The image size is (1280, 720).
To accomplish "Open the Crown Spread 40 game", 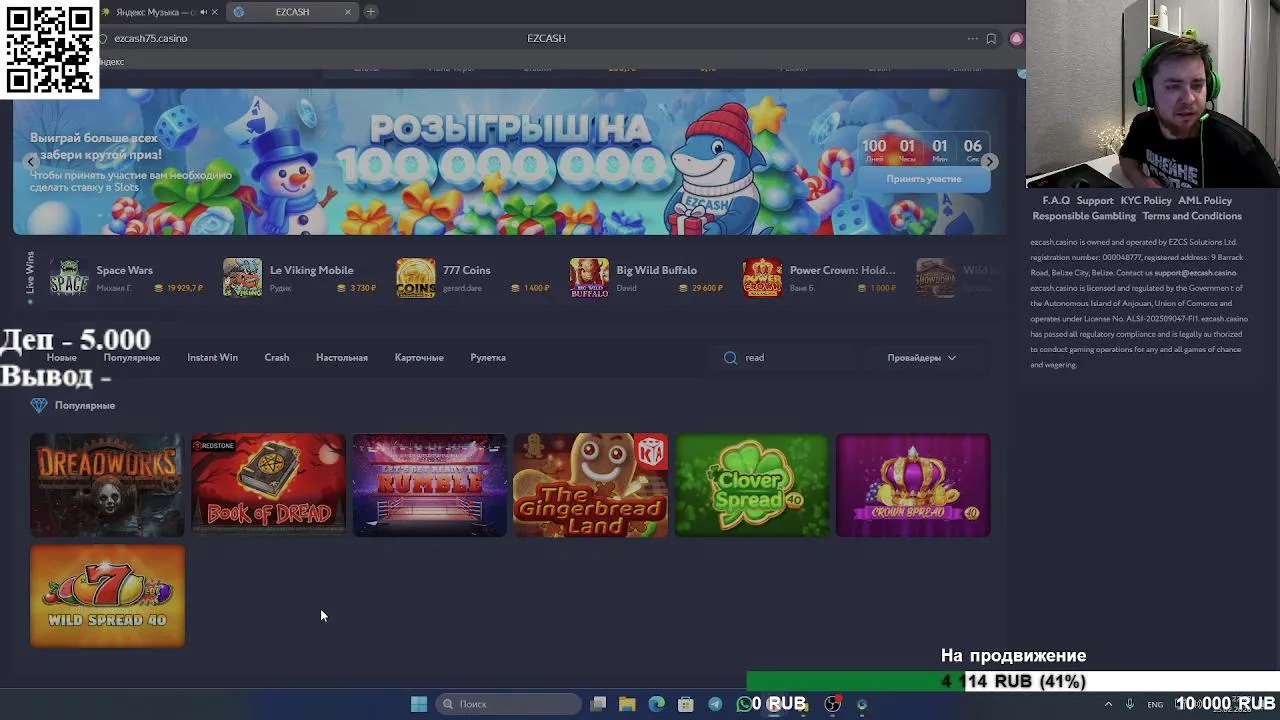I will click(913, 485).
